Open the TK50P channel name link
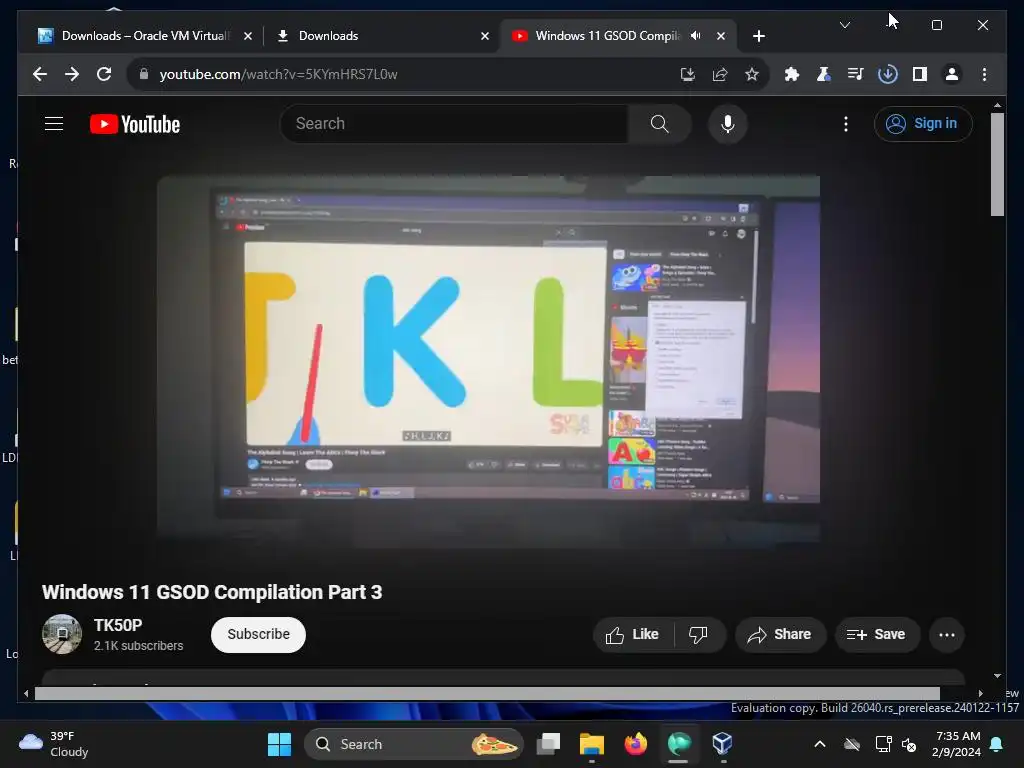 pyautogui.click(x=118, y=625)
